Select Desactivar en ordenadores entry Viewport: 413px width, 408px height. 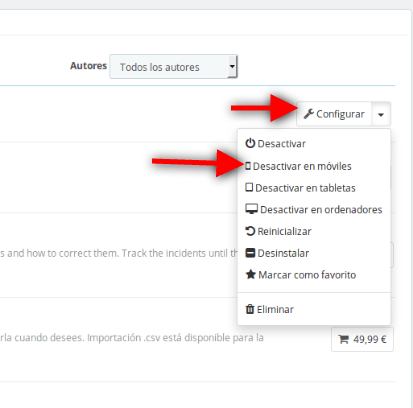click(314, 209)
